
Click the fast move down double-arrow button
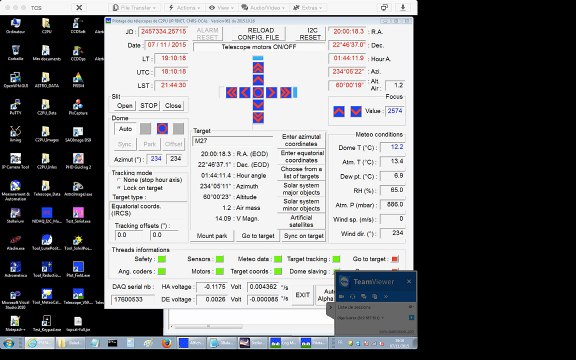258,118
